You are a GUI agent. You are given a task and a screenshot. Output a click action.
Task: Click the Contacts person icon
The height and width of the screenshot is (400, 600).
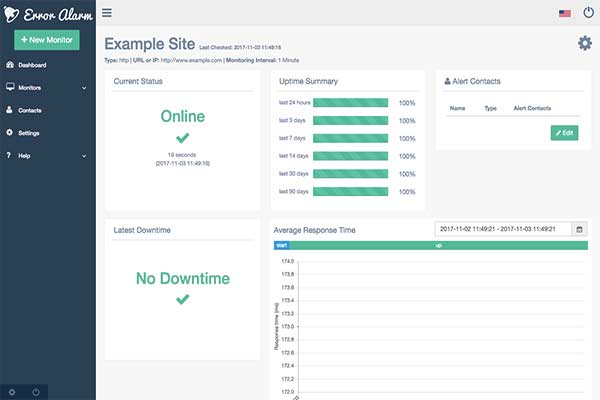[x=10, y=110]
